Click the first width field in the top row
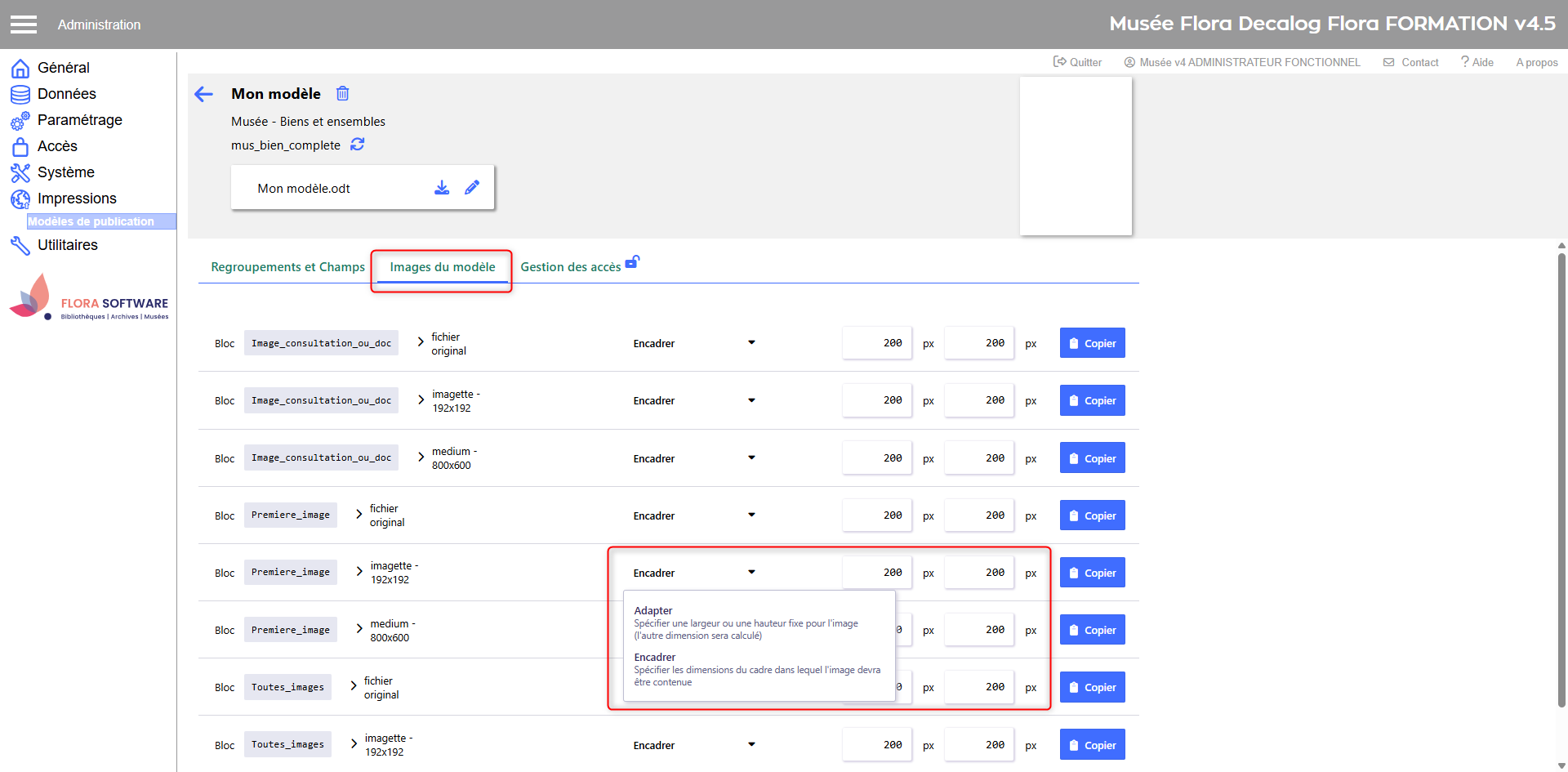This screenshot has height=772, width=1568. click(x=877, y=343)
